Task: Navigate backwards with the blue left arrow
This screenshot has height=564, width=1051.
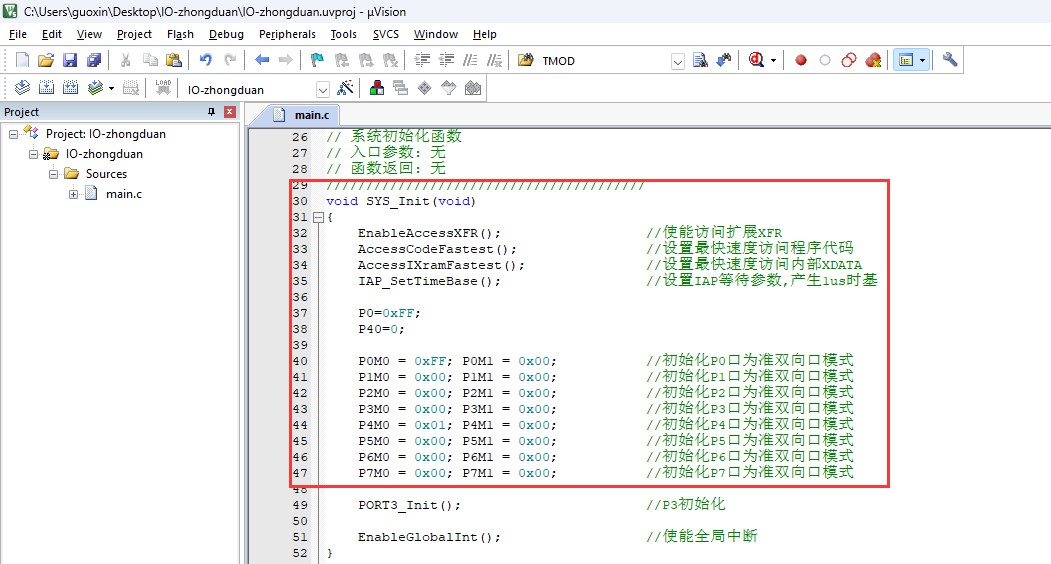Action: tap(262, 60)
